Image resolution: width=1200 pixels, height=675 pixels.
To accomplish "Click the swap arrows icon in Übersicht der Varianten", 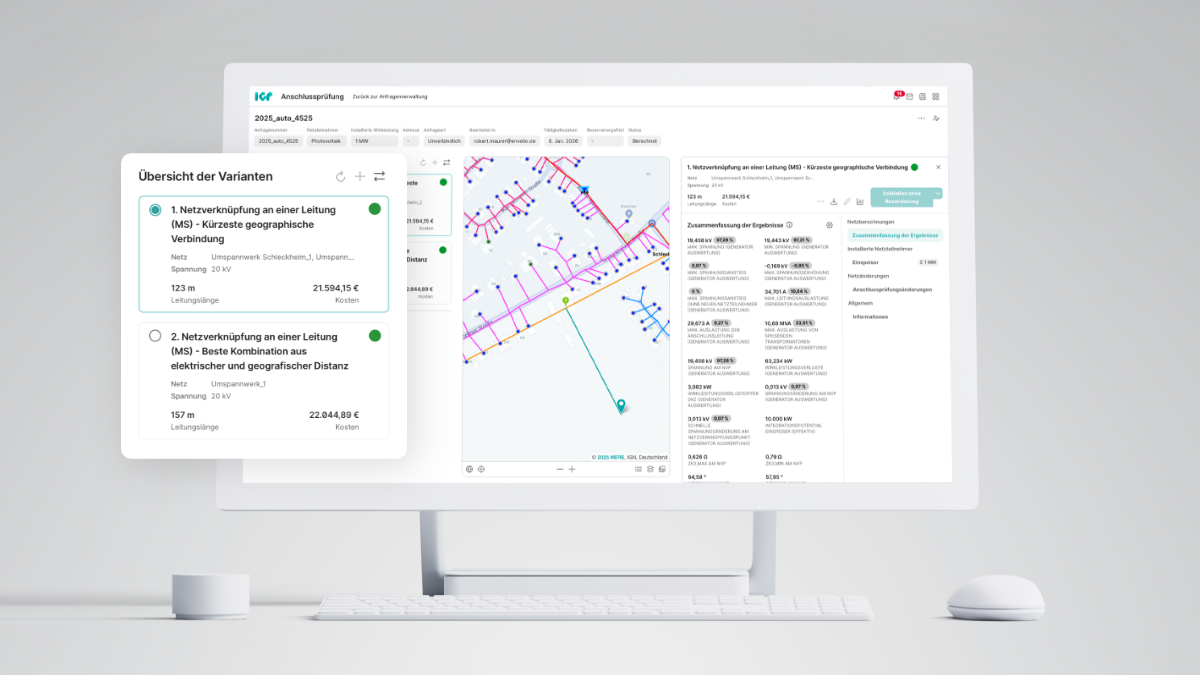I will 379,176.
